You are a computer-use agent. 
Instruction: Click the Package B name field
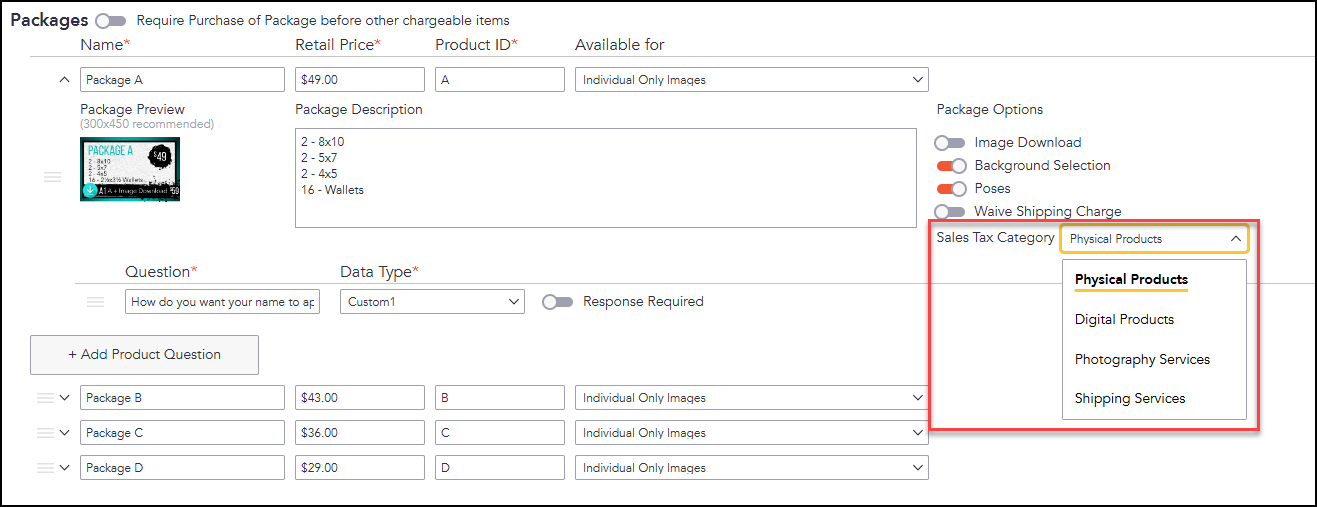[182, 398]
